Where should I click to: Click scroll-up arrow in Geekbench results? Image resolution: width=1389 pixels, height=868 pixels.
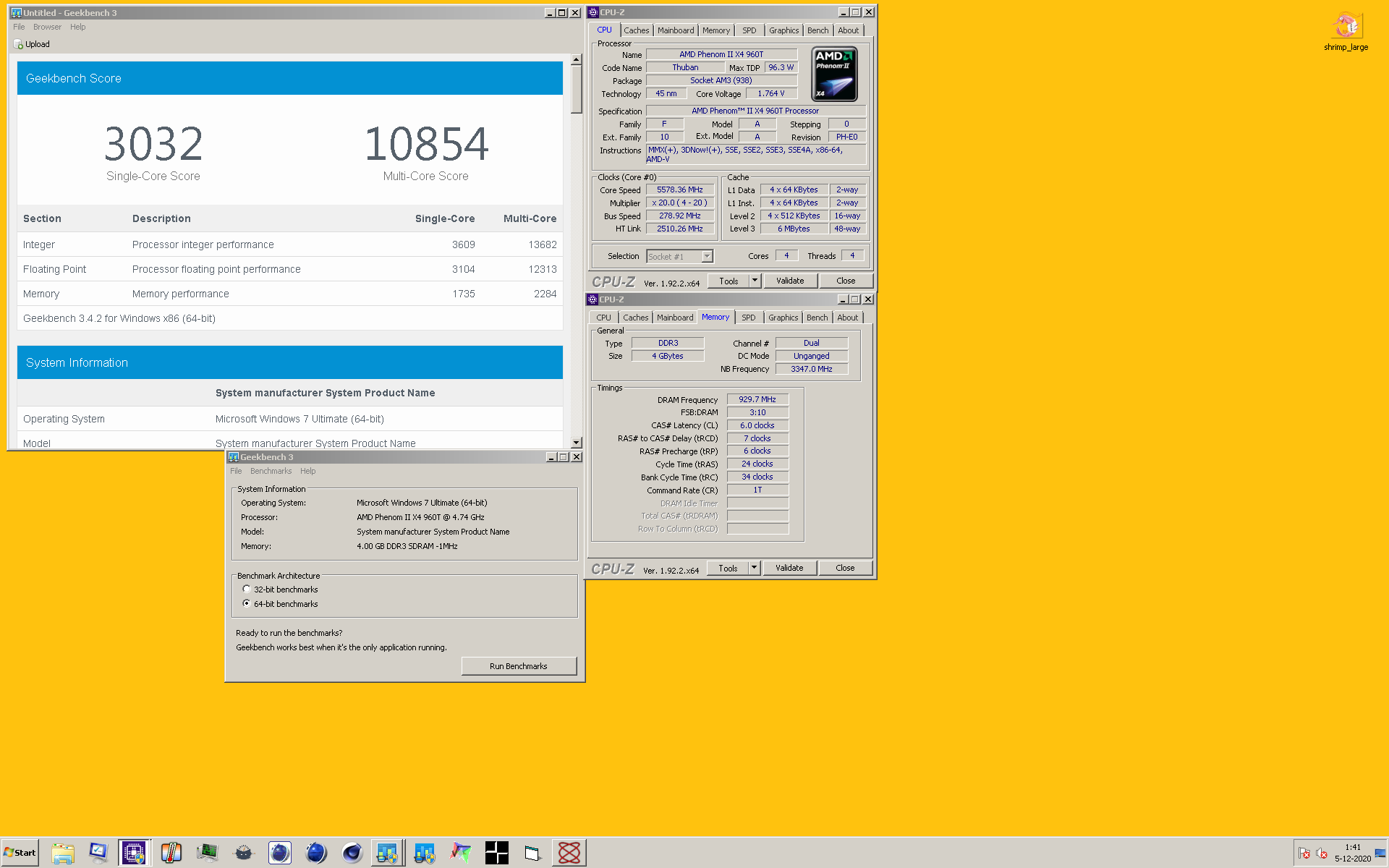577,60
